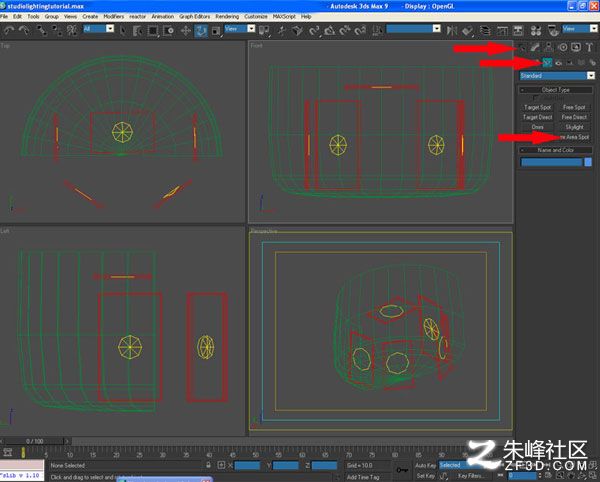Toggle the Keyboard Shortcut Override button

click(297, 30)
